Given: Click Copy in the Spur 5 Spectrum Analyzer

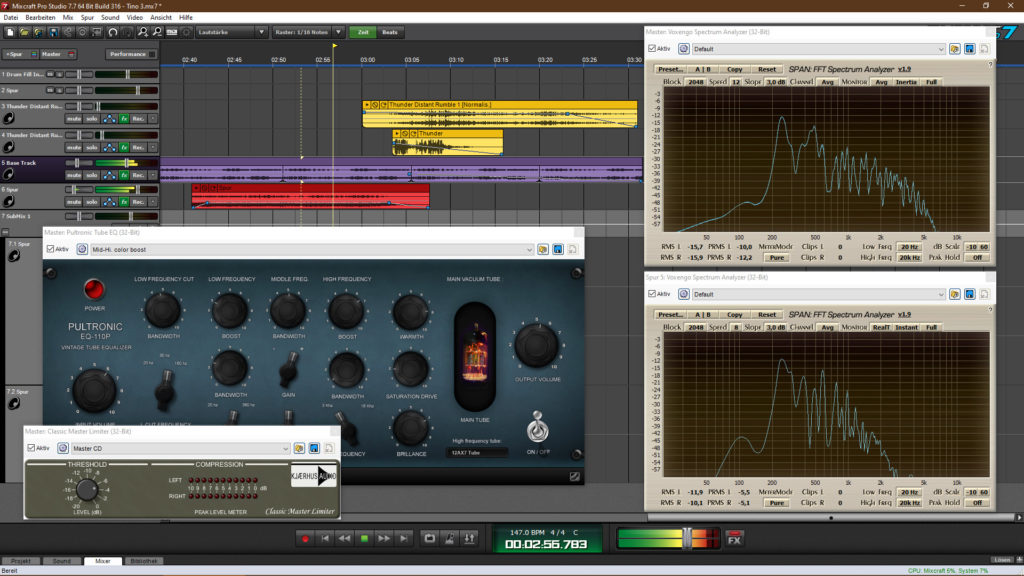Looking at the screenshot, I should (735, 315).
